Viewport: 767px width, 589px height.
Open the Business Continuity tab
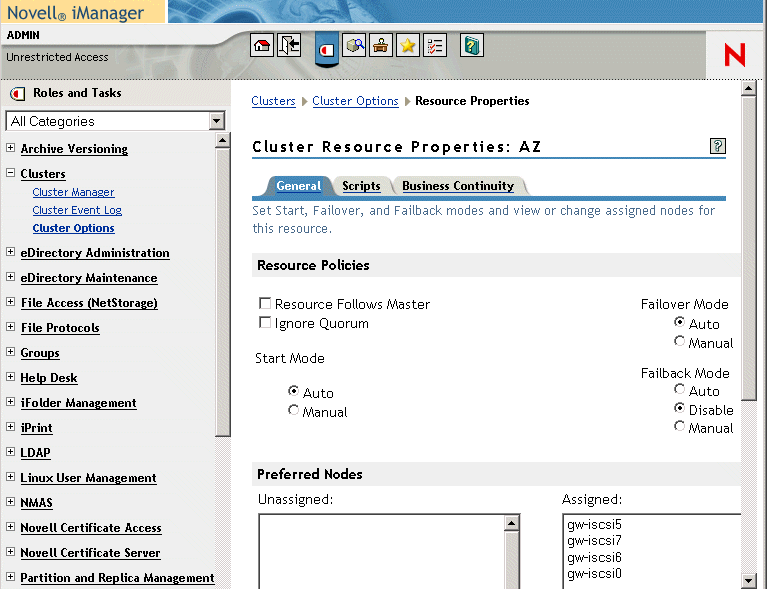pos(458,186)
